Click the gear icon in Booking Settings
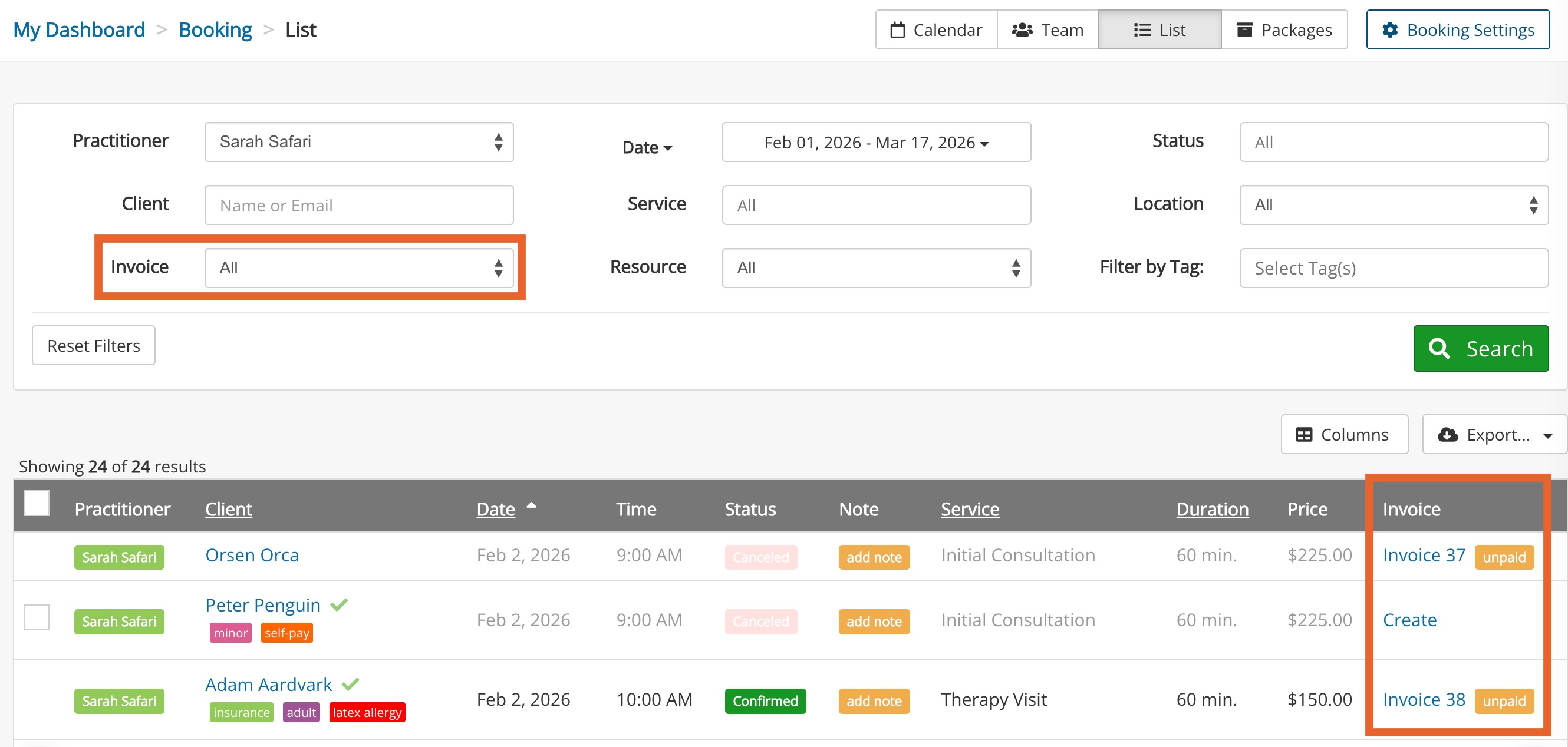1568x747 pixels. 1389,30
